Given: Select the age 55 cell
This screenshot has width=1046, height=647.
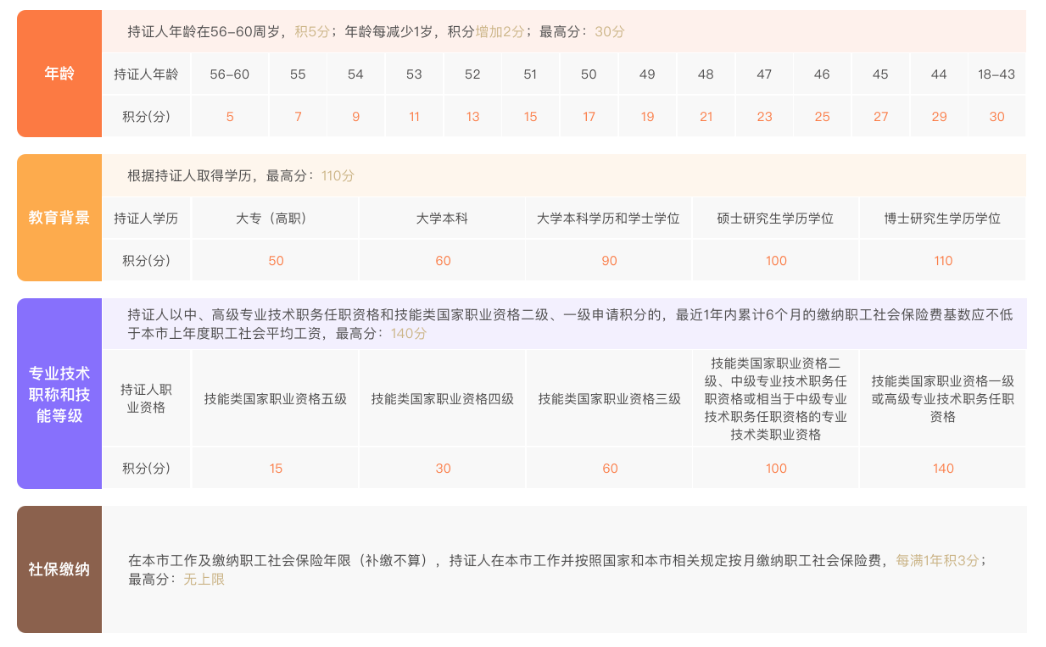Looking at the screenshot, I should click(x=298, y=74).
